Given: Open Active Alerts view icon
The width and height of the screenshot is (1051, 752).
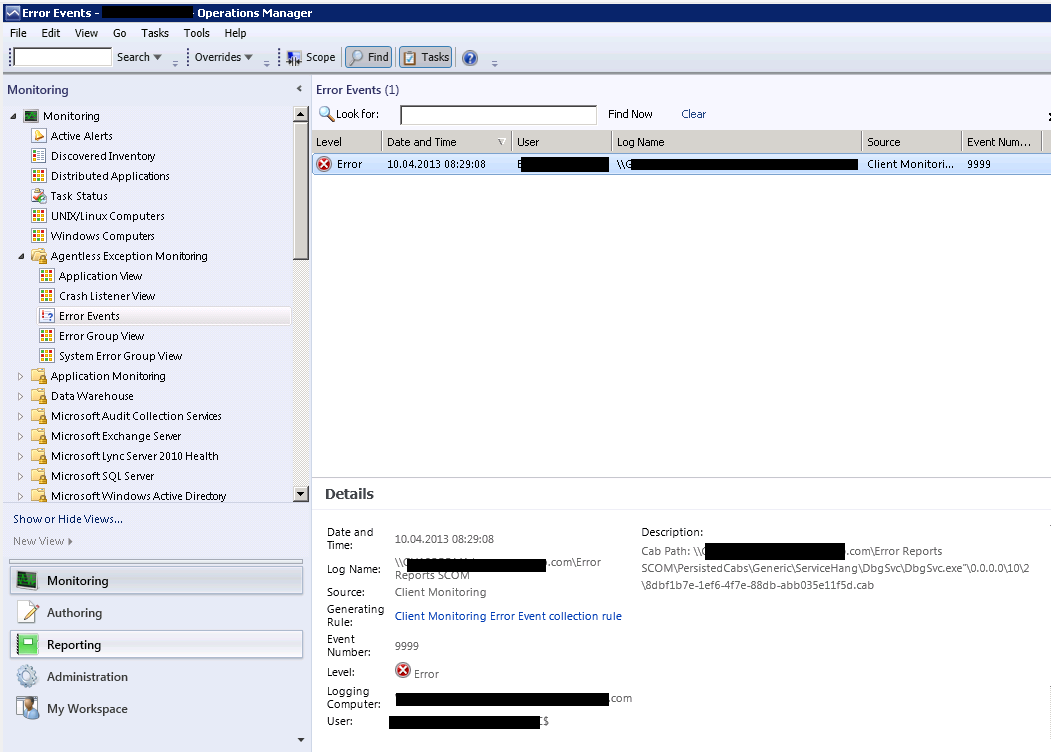Looking at the screenshot, I should click(39, 136).
